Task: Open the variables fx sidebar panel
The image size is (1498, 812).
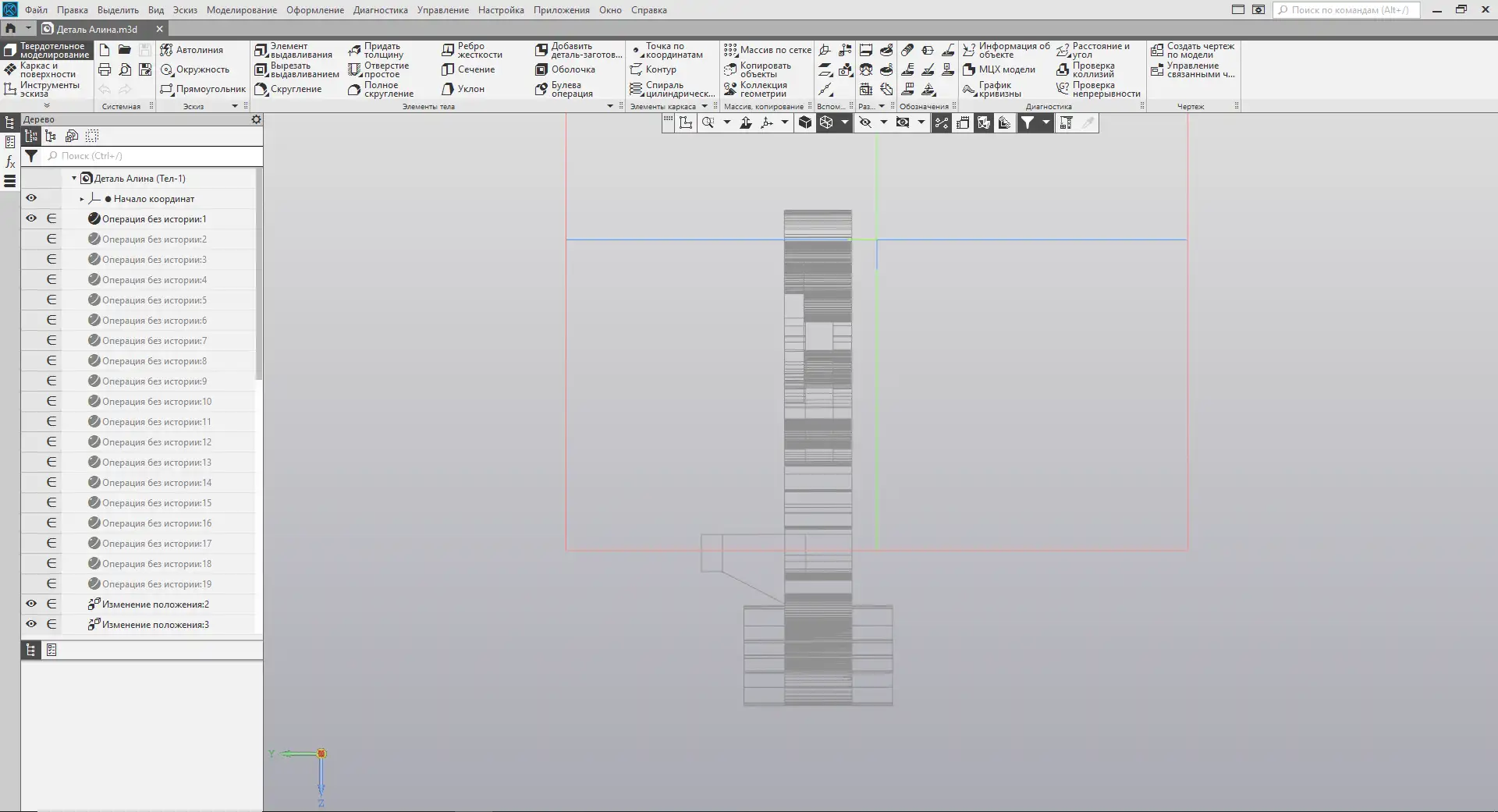Action: pyautogui.click(x=10, y=161)
